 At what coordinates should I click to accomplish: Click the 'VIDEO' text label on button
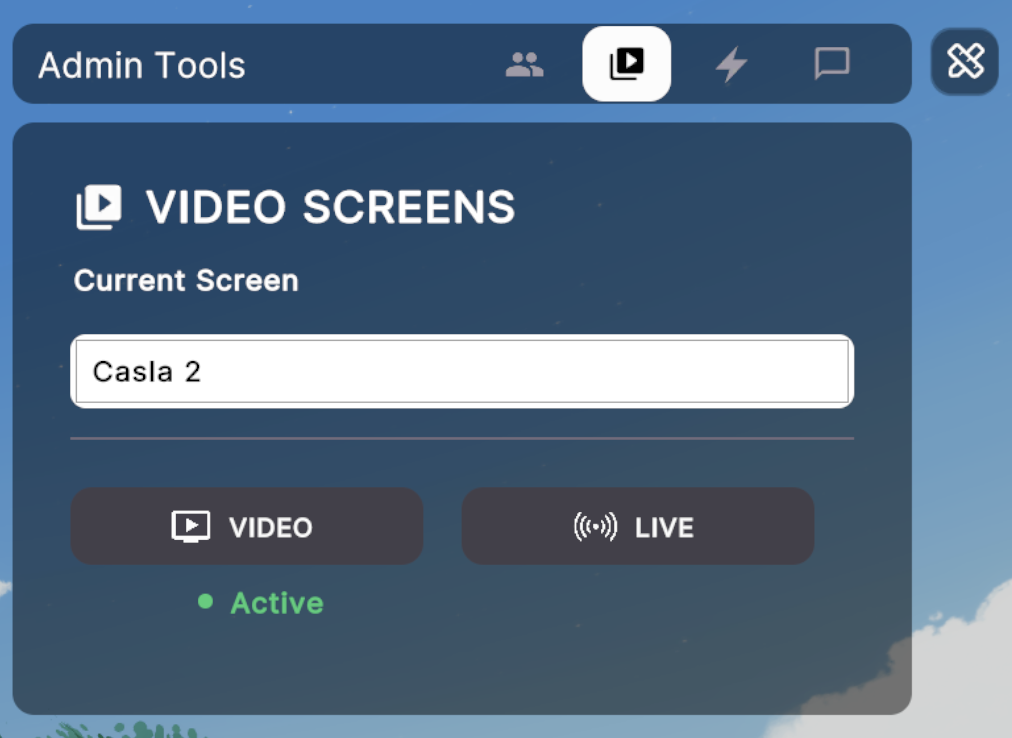271,527
